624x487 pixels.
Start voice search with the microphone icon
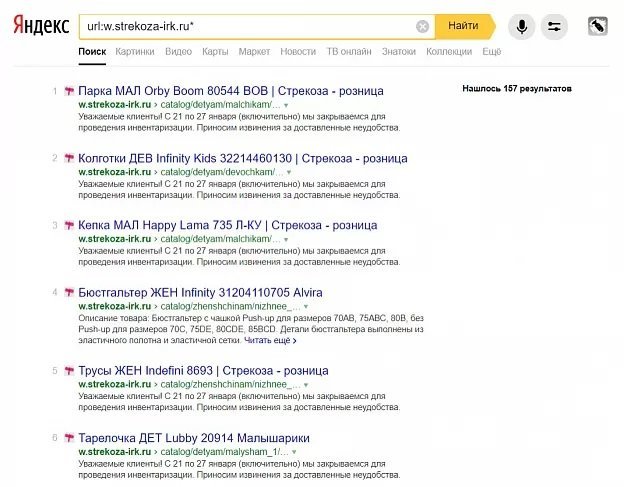520,26
